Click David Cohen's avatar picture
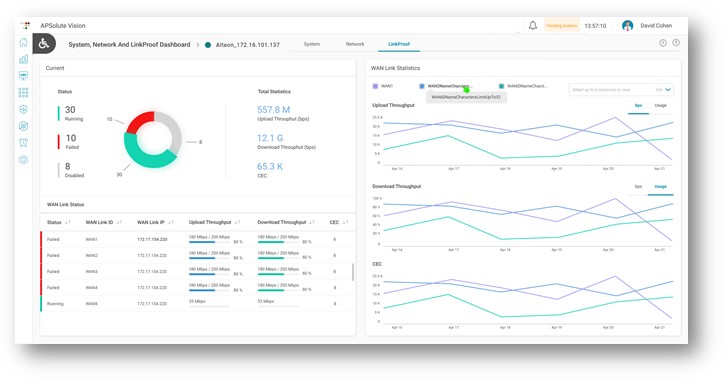The height and width of the screenshot is (380, 724). pos(627,25)
